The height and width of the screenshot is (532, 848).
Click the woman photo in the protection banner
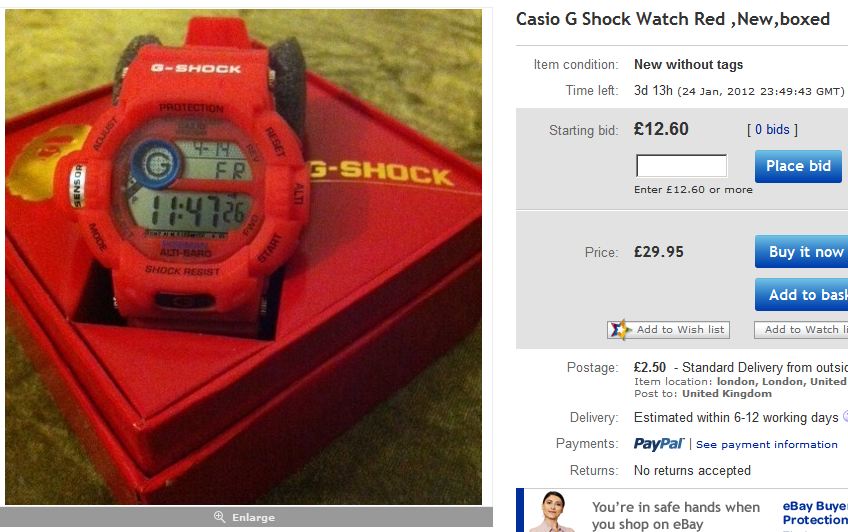tap(553, 511)
